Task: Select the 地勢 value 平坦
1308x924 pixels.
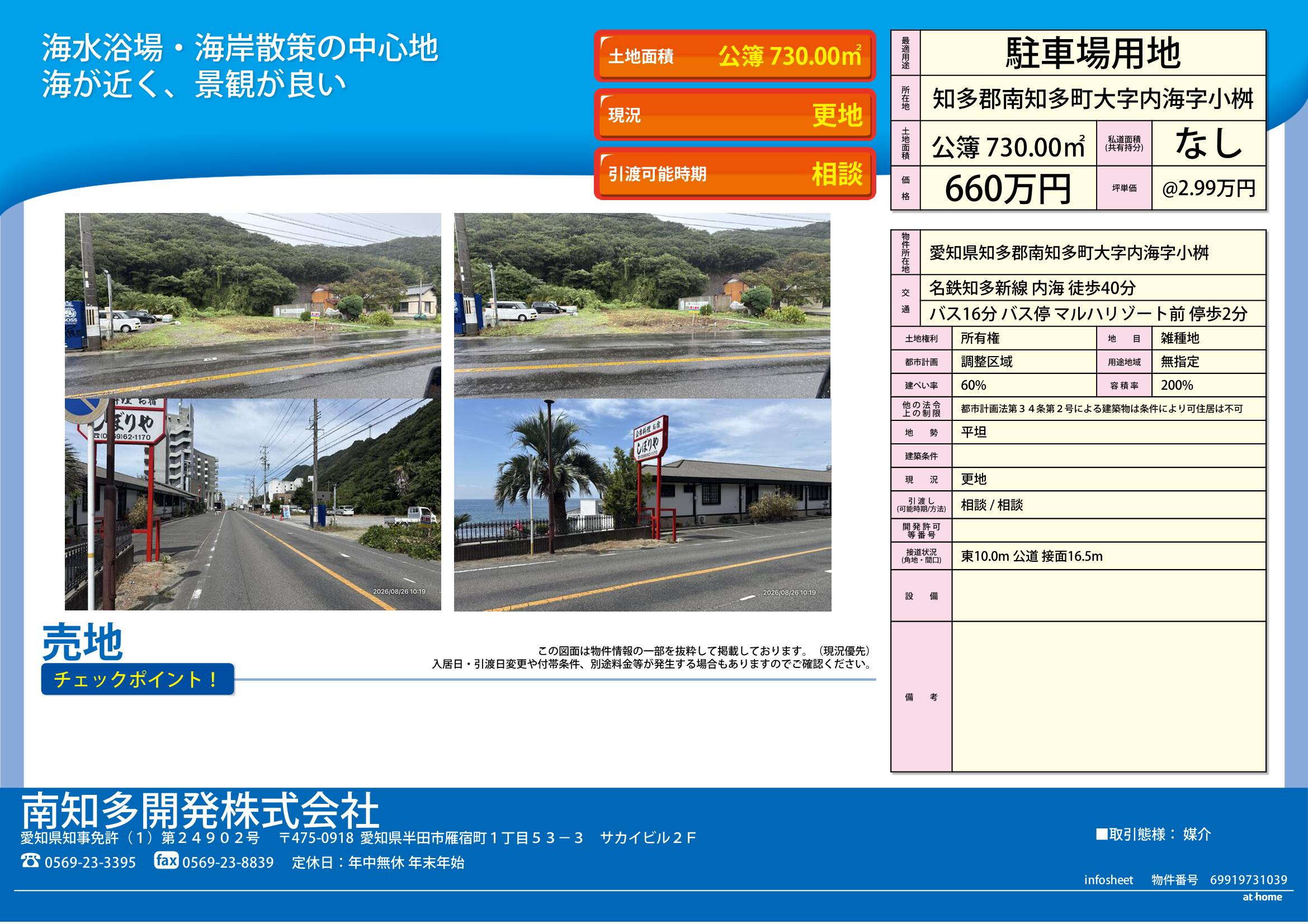Action: click(974, 433)
